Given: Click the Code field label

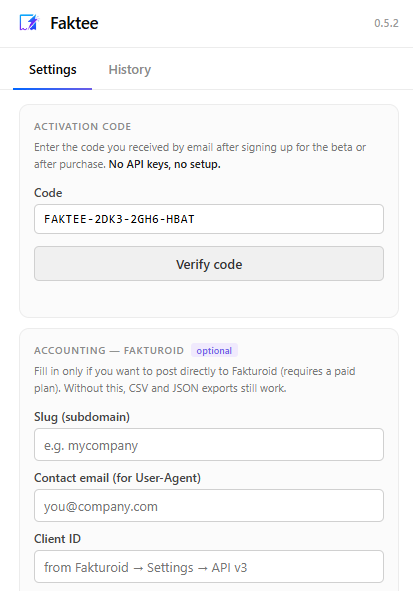Looking at the screenshot, I should [x=48, y=193].
